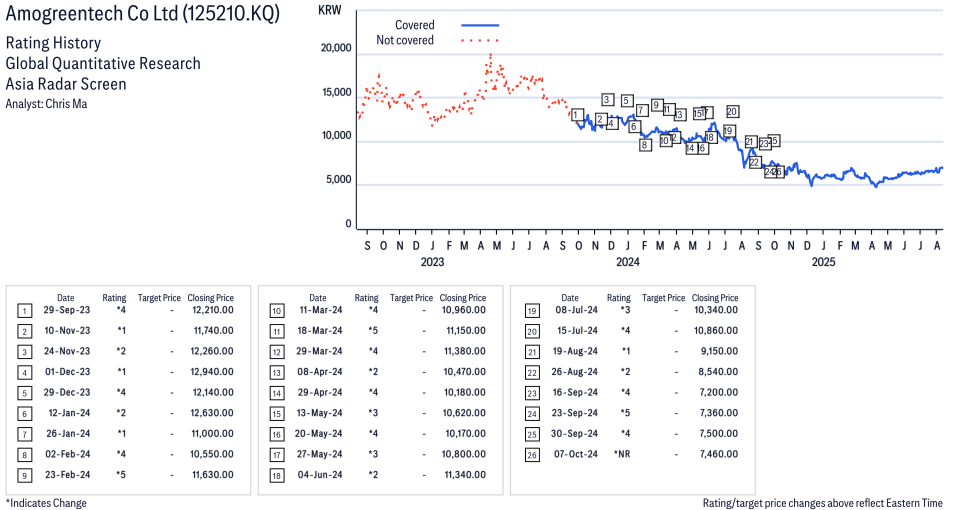Click the date 29-Mar-24
The image size is (954, 510).
[319, 351]
